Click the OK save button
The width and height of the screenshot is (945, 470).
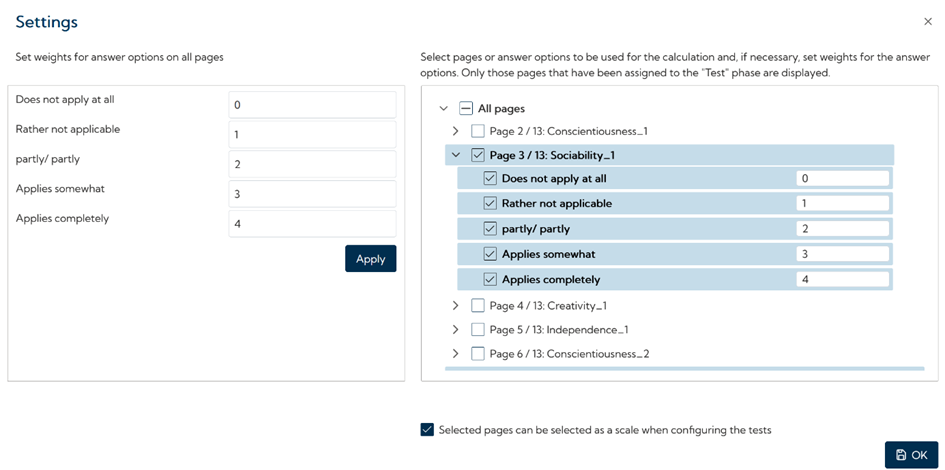tap(911, 455)
